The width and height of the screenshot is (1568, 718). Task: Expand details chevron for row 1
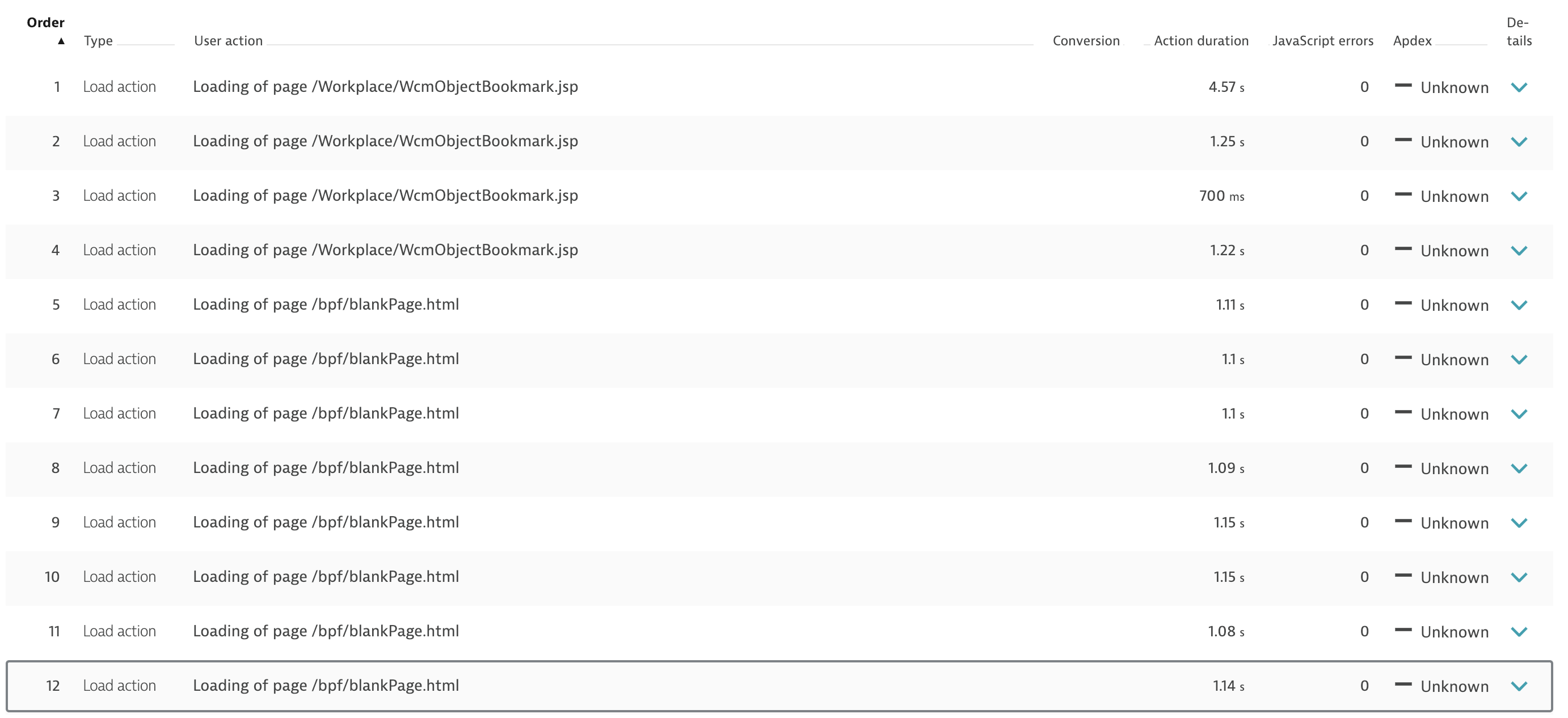(x=1519, y=87)
